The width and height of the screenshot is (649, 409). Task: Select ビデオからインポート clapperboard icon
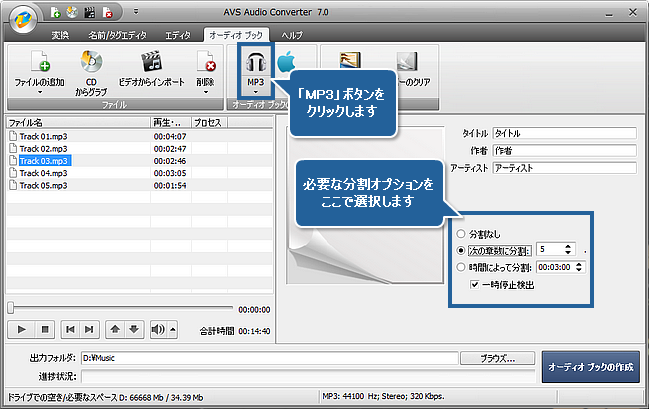(152, 63)
